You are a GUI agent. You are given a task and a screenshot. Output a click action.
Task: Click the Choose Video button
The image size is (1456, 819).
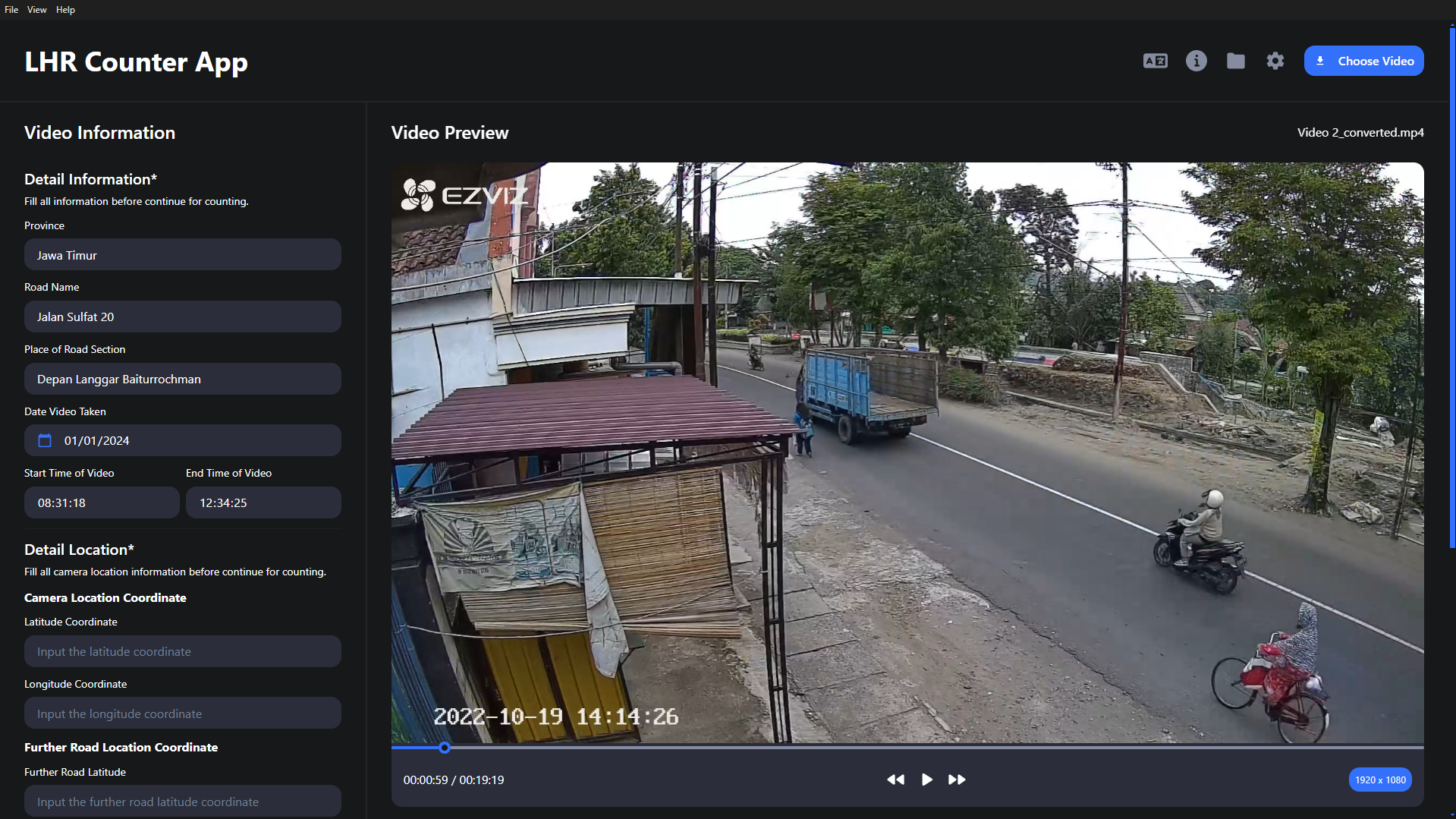coord(1363,61)
